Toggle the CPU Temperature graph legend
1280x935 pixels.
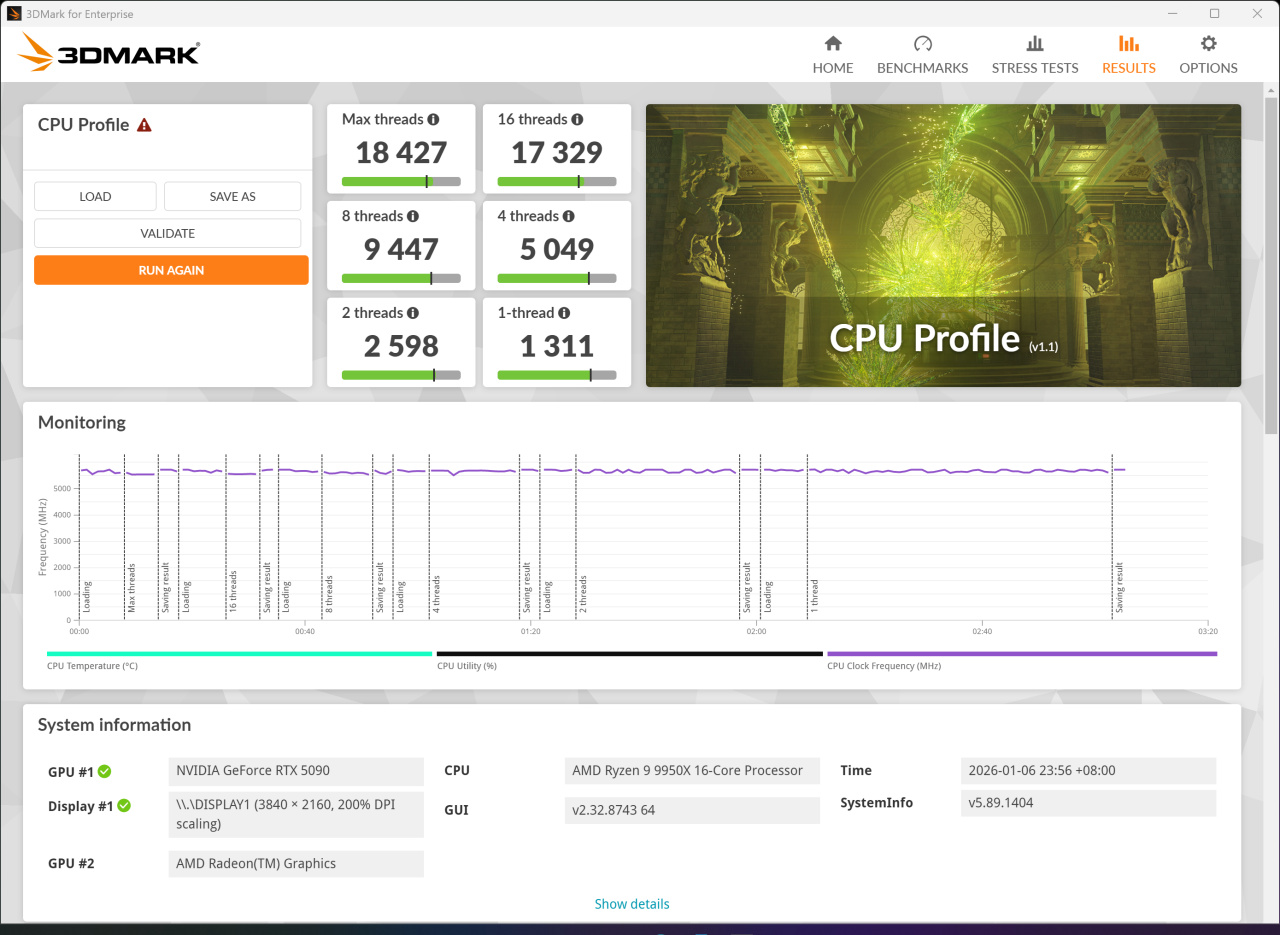click(x=239, y=660)
